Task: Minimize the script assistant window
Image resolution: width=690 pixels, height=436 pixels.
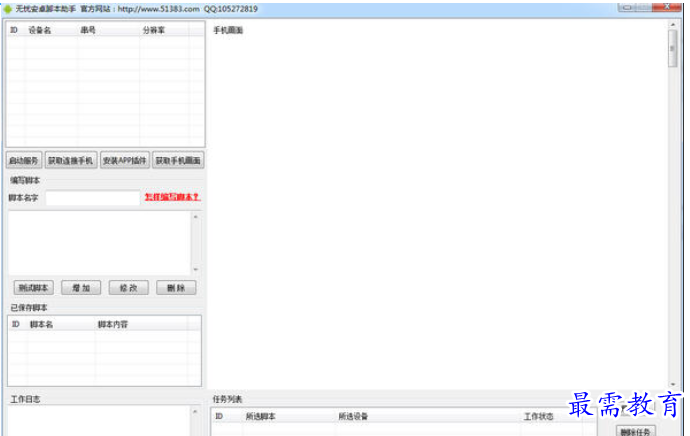Action: coord(627,7)
